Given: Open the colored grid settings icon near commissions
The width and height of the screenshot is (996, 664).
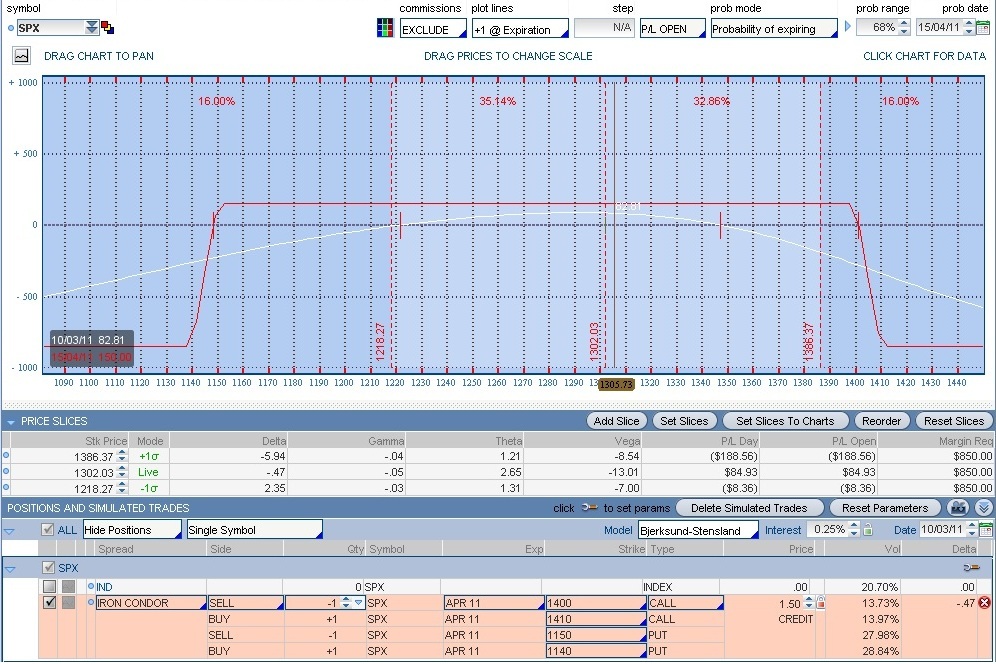Looking at the screenshot, I should pyautogui.click(x=385, y=28).
